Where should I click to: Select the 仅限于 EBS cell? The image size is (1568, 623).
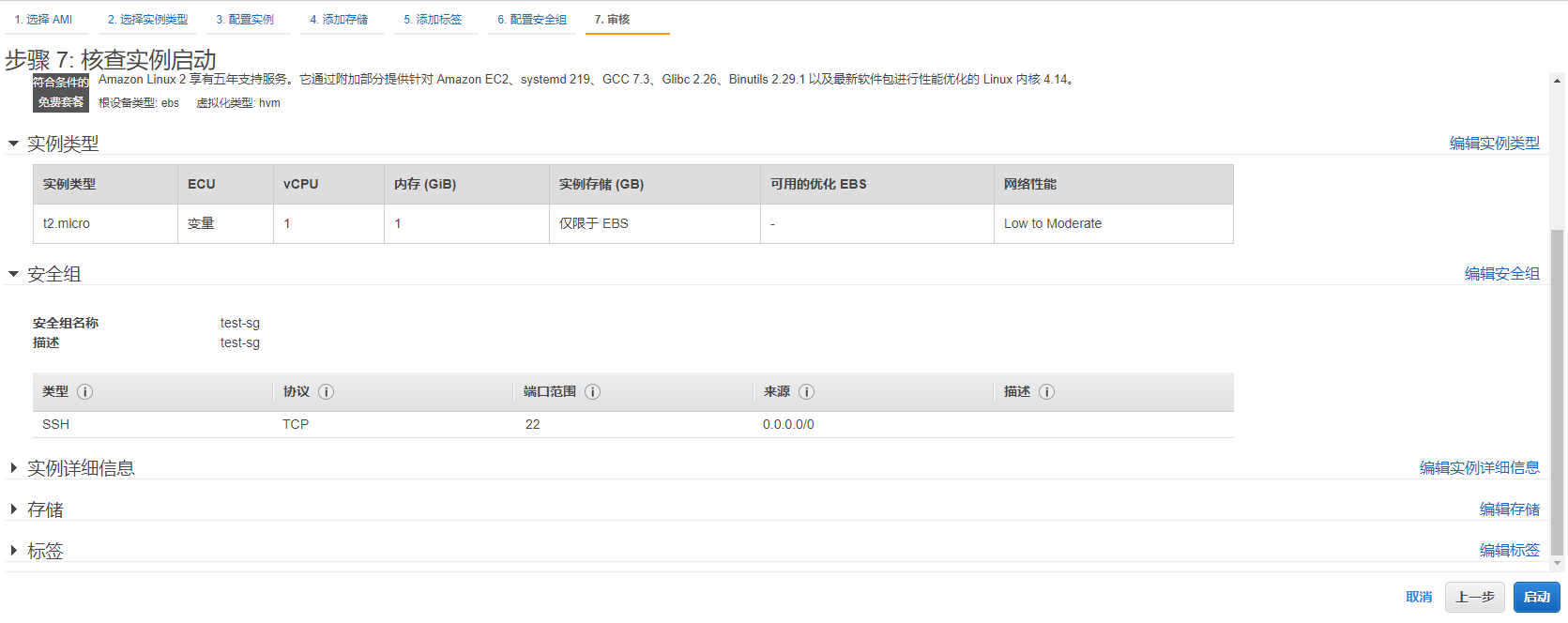tap(655, 224)
